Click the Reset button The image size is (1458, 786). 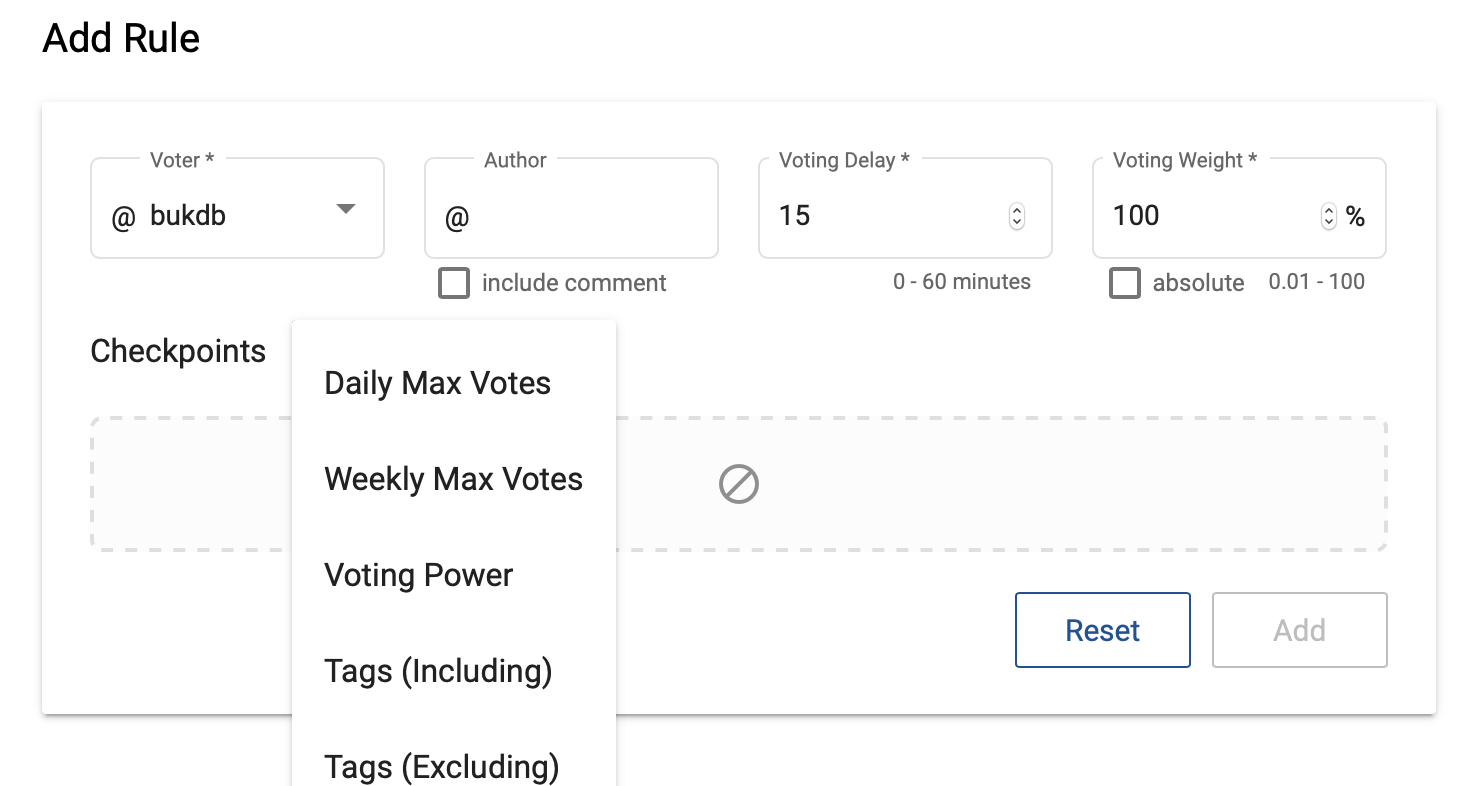click(x=1103, y=630)
